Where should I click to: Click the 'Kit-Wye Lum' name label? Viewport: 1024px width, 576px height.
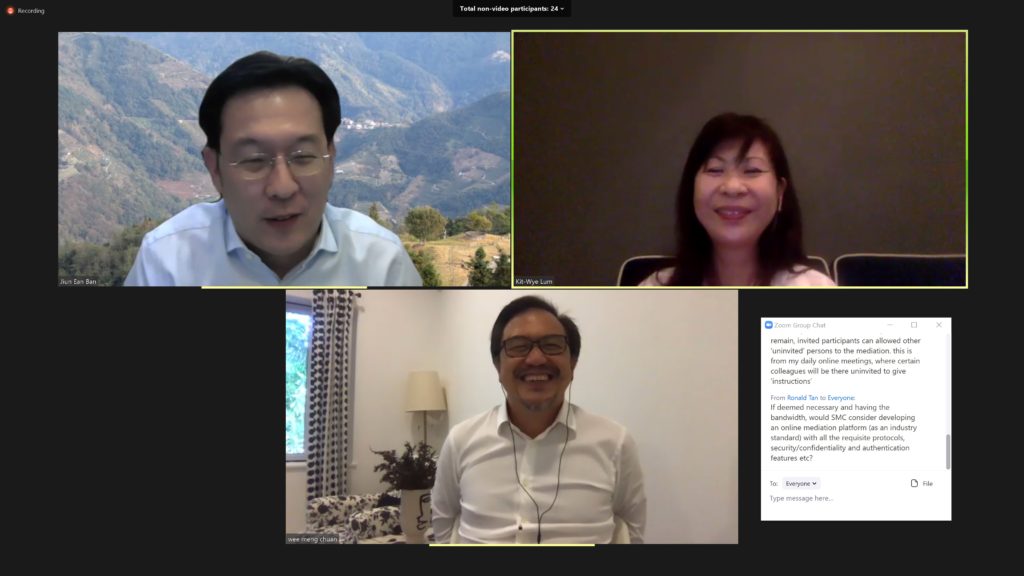coord(534,281)
